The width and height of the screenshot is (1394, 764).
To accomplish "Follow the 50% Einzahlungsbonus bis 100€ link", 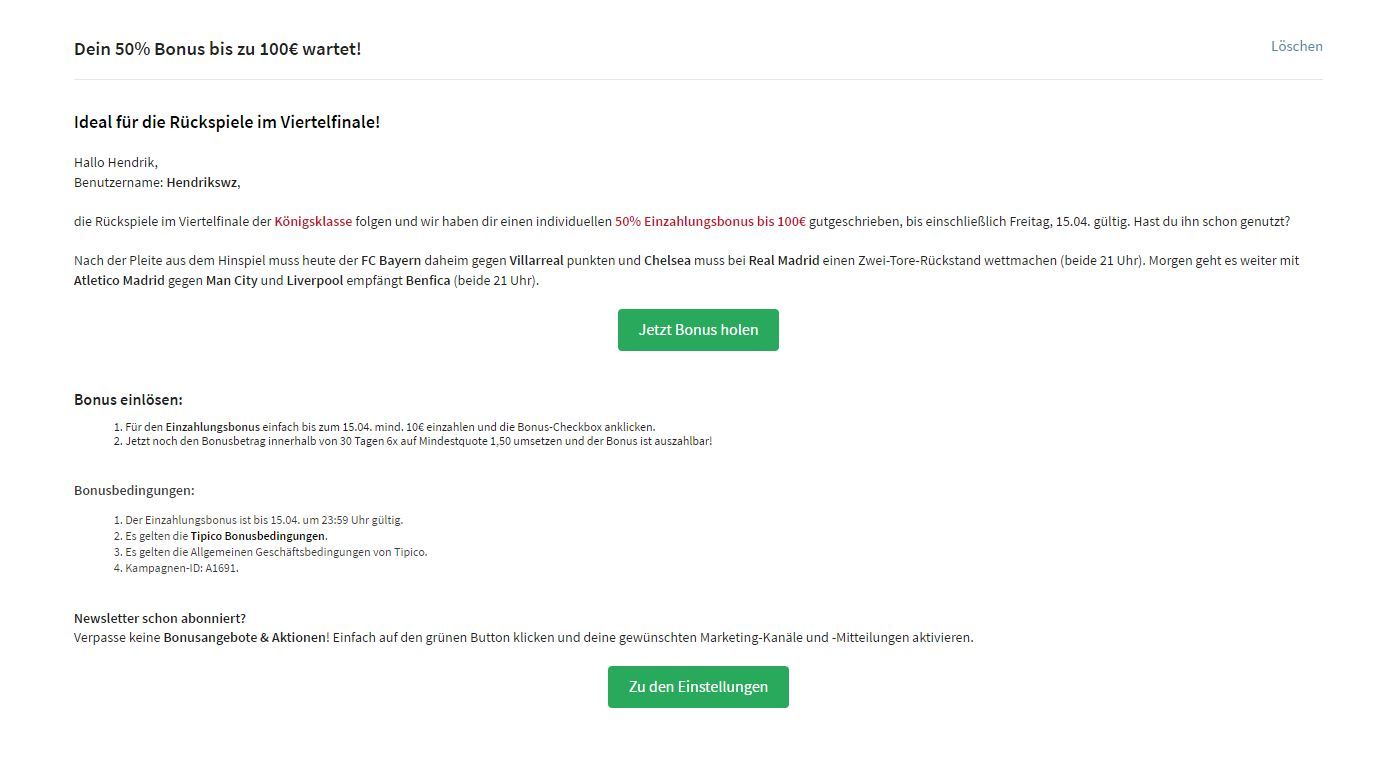I will point(710,222).
